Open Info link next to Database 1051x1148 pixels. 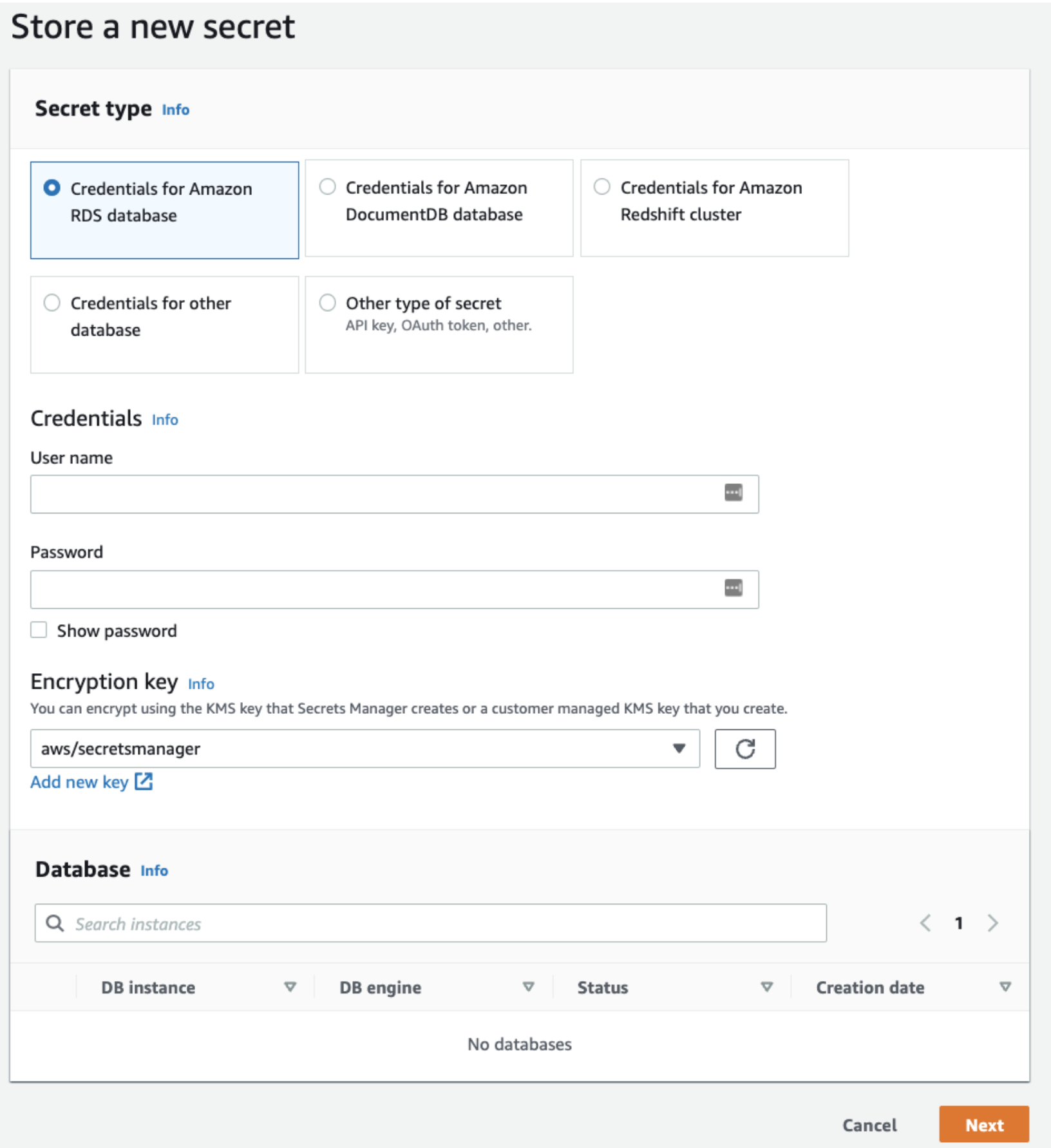(155, 870)
